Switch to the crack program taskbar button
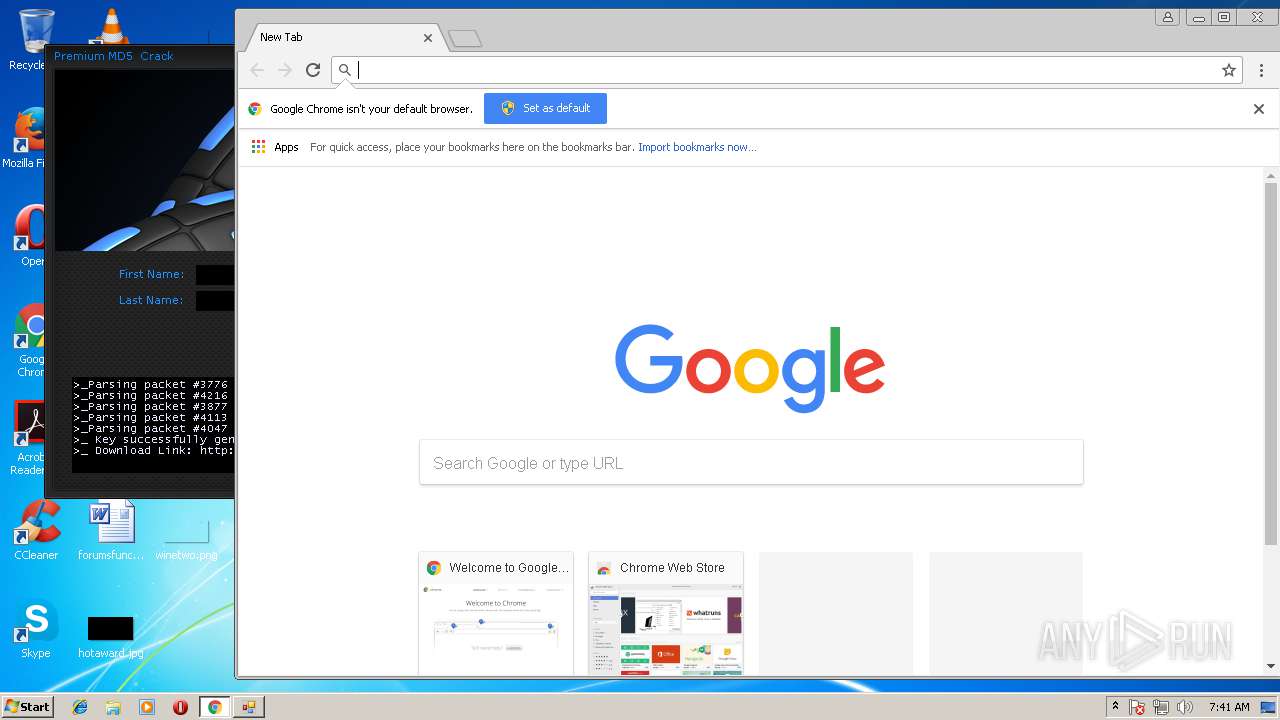 pyautogui.click(x=248, y=707)
